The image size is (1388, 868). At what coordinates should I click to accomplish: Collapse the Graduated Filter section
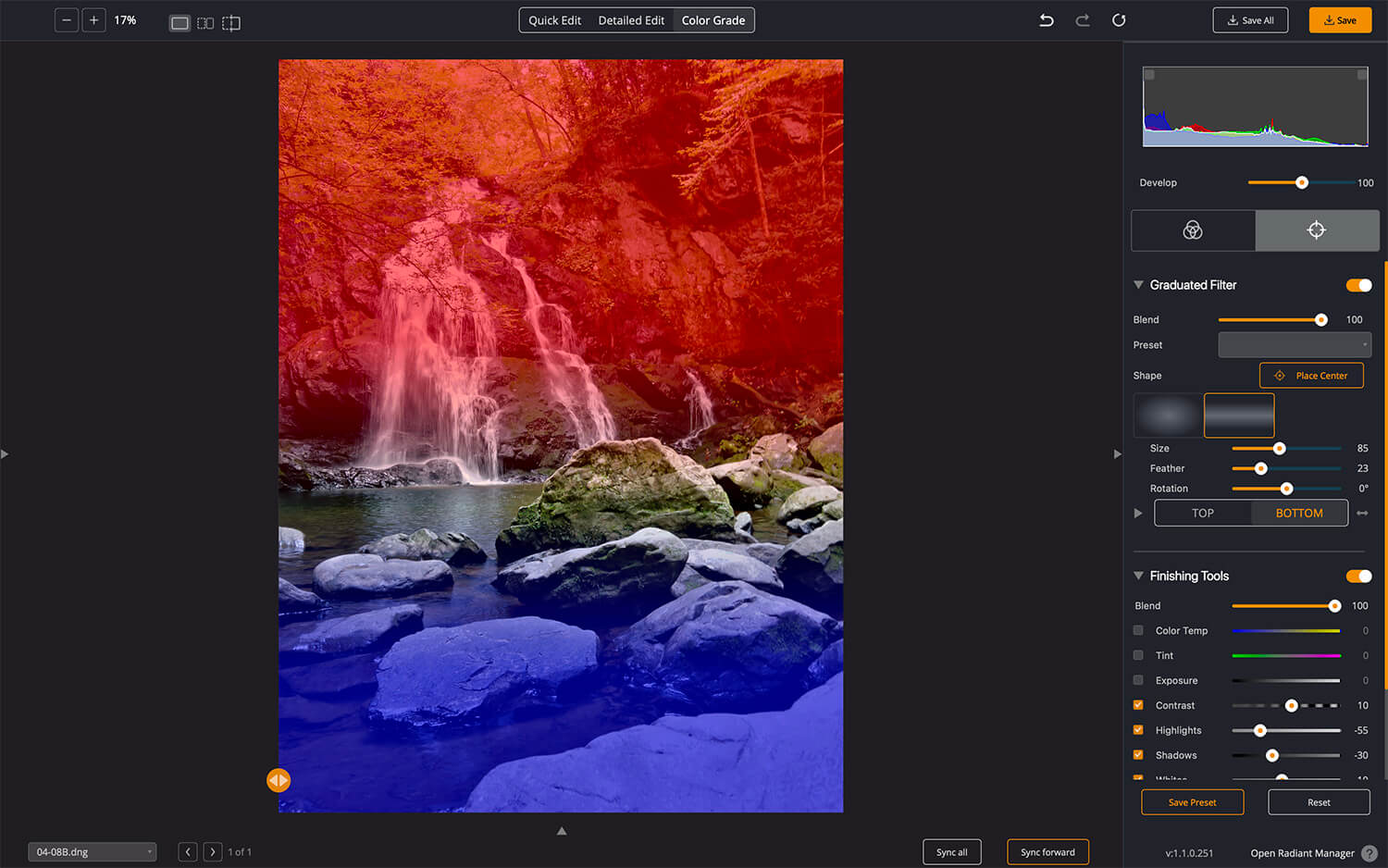tap(1138, 285)
